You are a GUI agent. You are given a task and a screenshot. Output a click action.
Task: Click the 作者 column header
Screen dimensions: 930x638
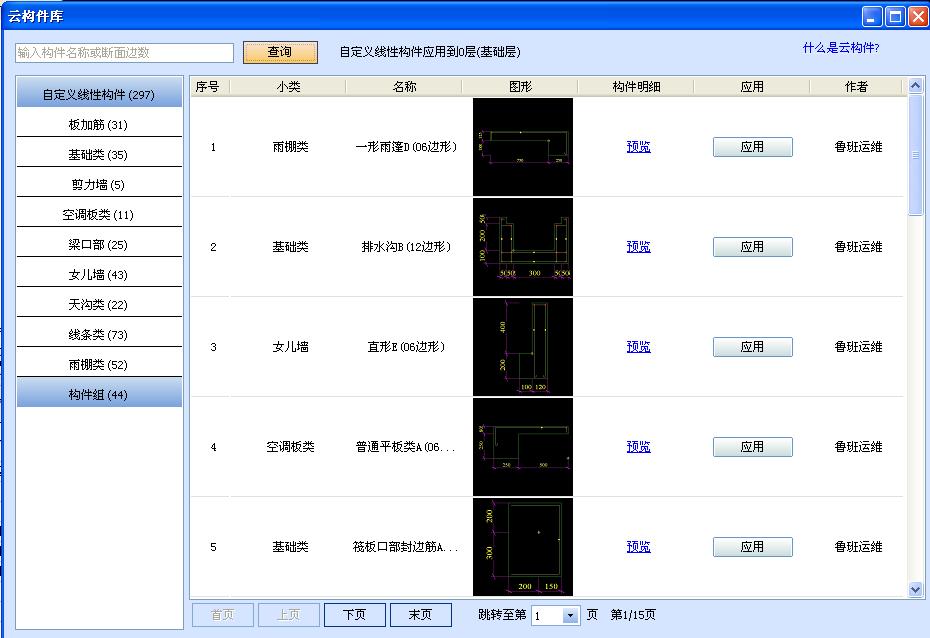tap(856, 87)
